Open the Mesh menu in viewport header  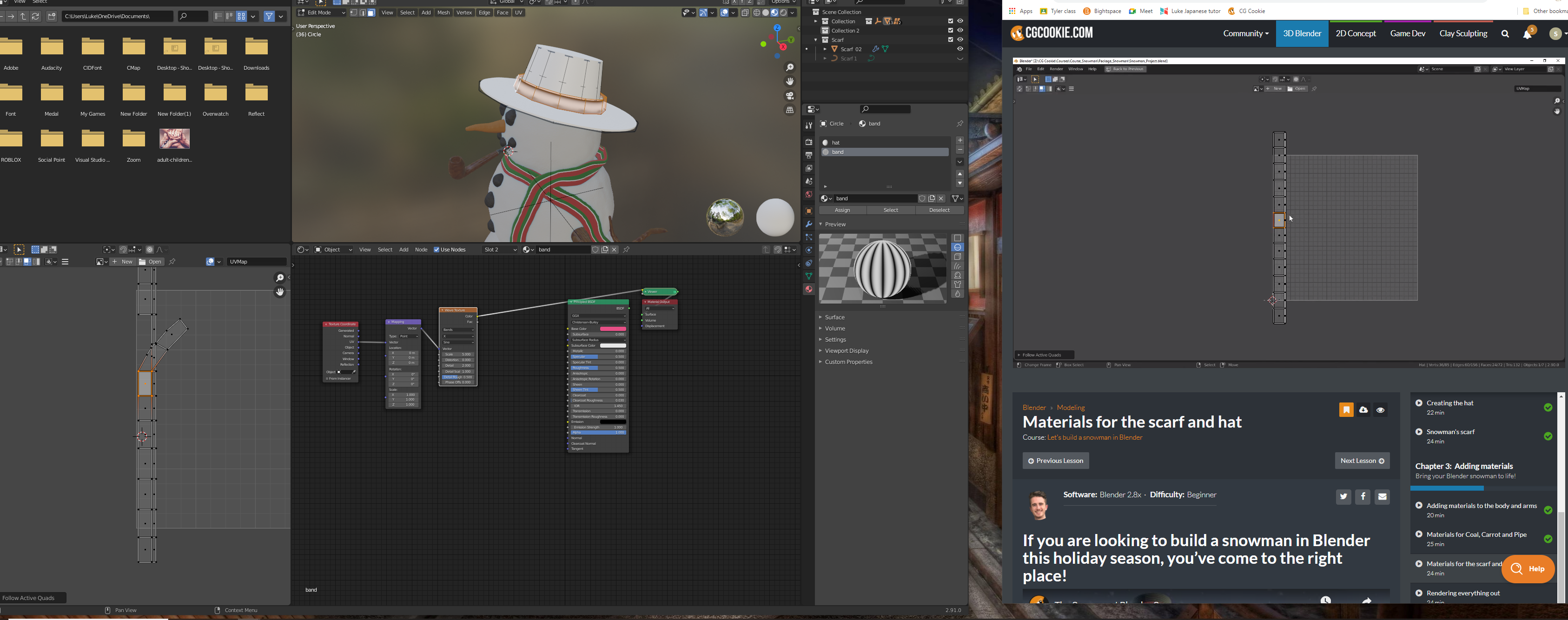[x=443, y=13]
